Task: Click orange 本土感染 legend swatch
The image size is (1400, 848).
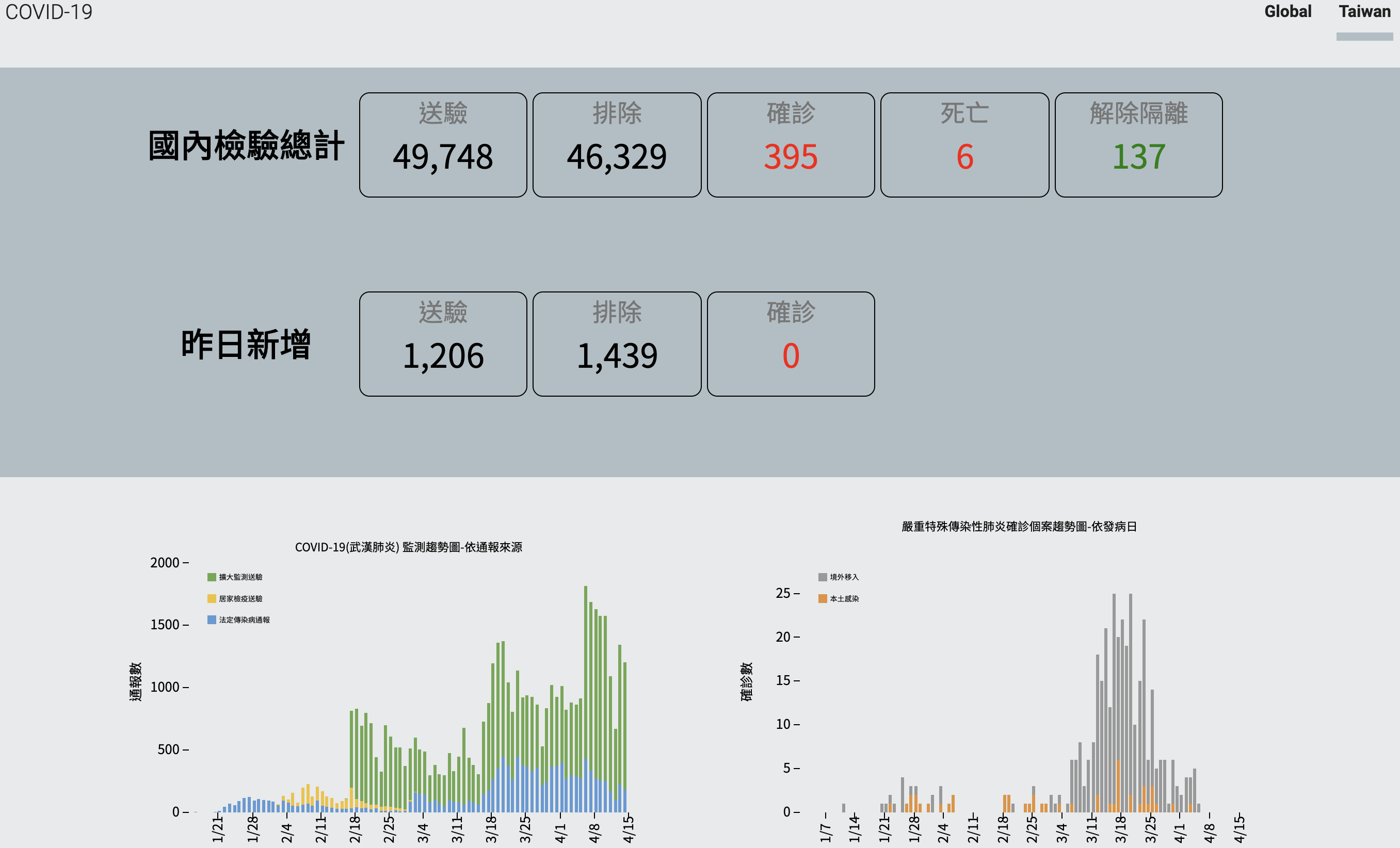Action: (x=822, y=599)
